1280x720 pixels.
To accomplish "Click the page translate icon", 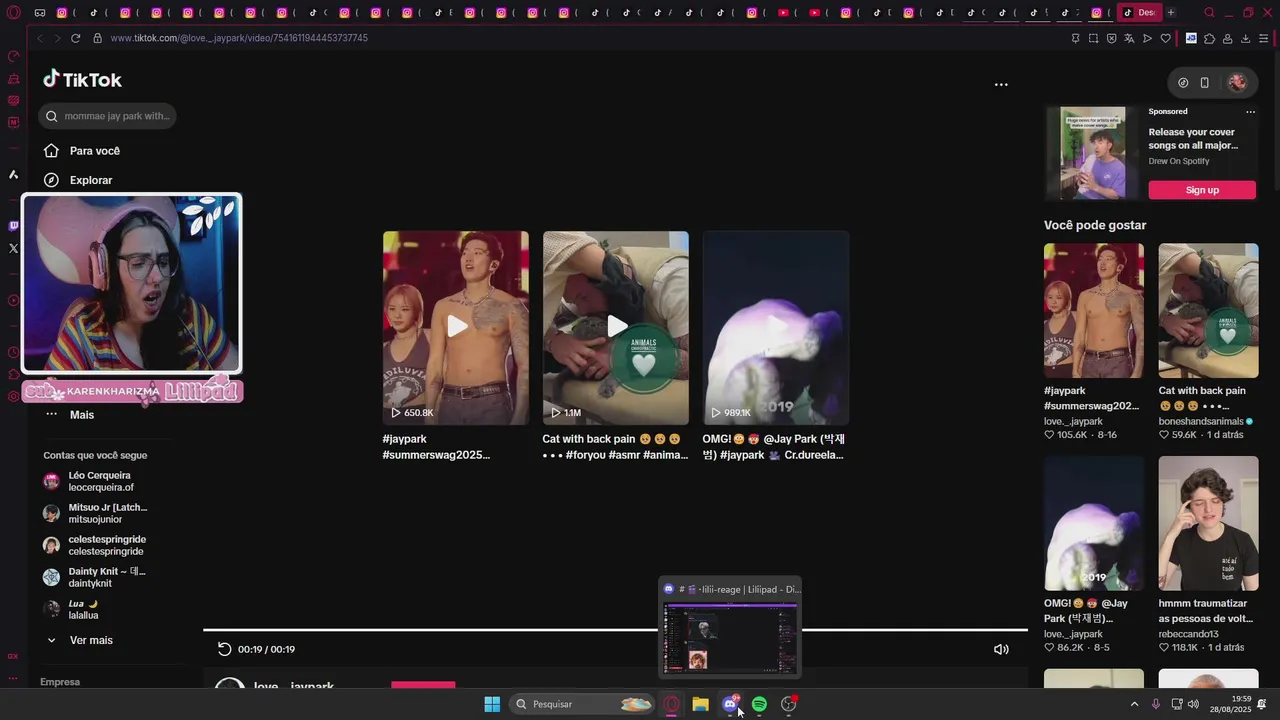I will pos(1129,38).
